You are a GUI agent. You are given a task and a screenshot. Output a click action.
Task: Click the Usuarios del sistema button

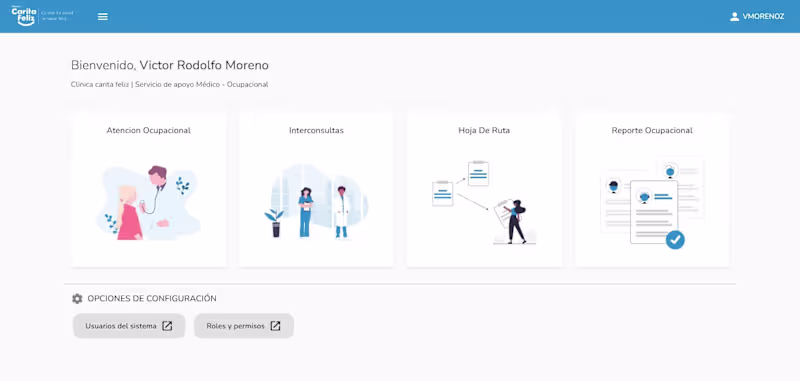129,326
